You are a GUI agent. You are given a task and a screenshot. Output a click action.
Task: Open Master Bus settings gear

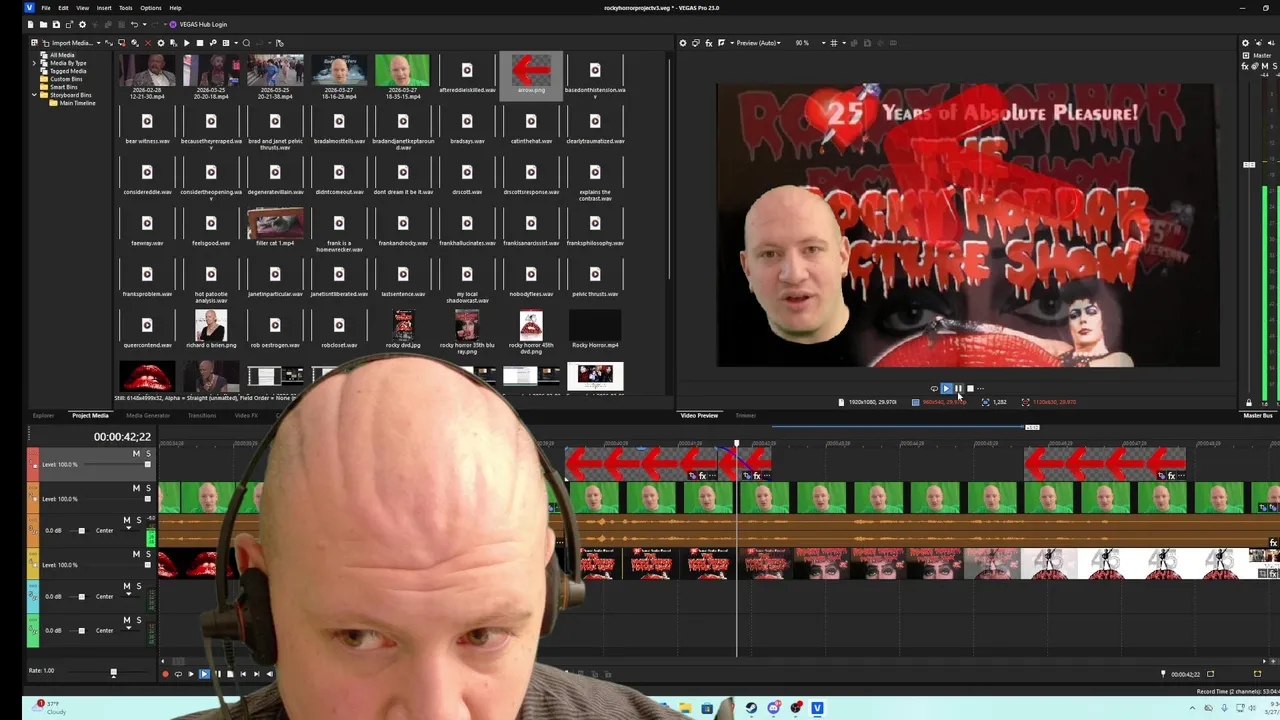(1245, 43)
